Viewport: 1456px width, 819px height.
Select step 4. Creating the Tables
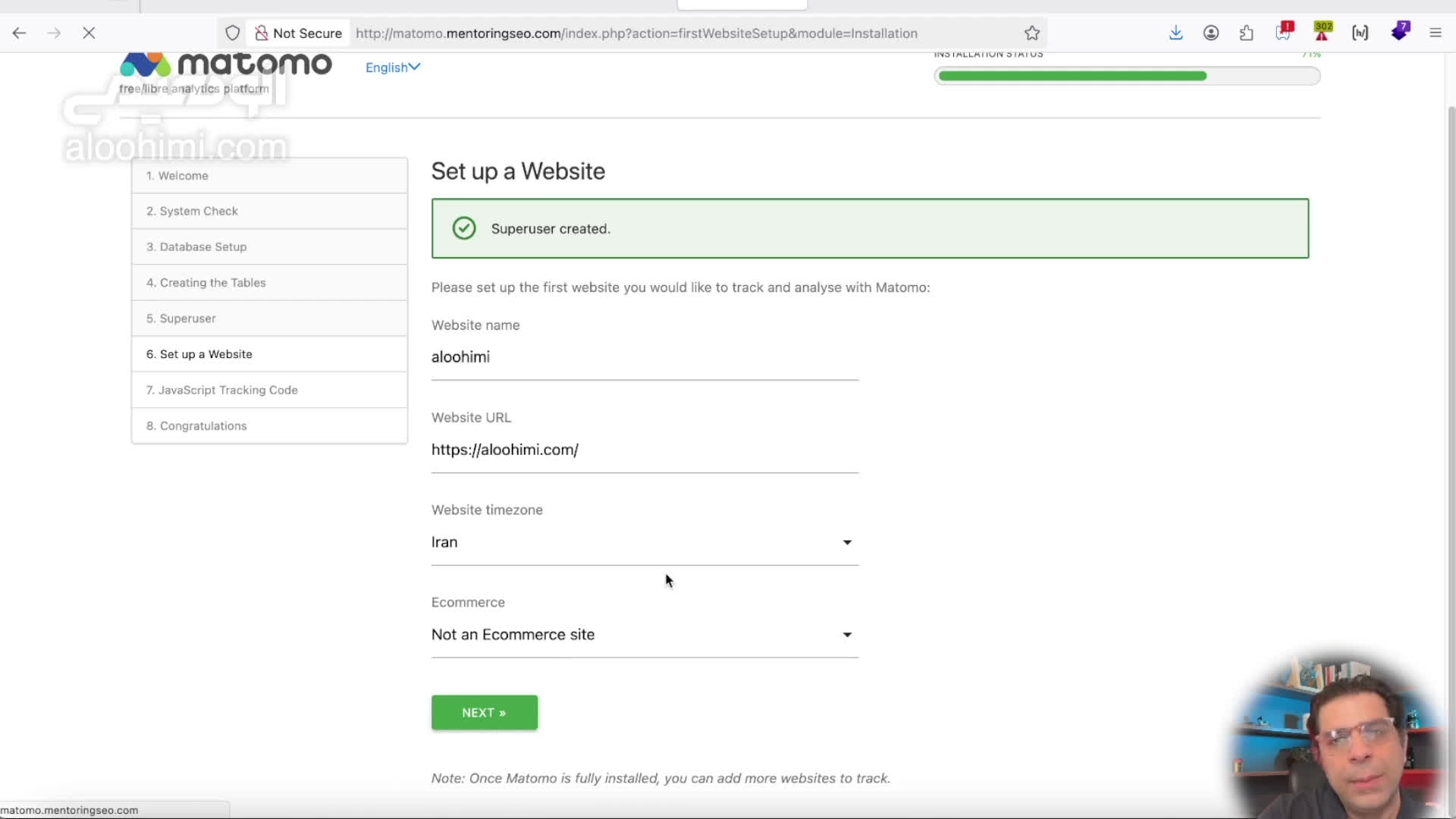[x=269, y=282]
